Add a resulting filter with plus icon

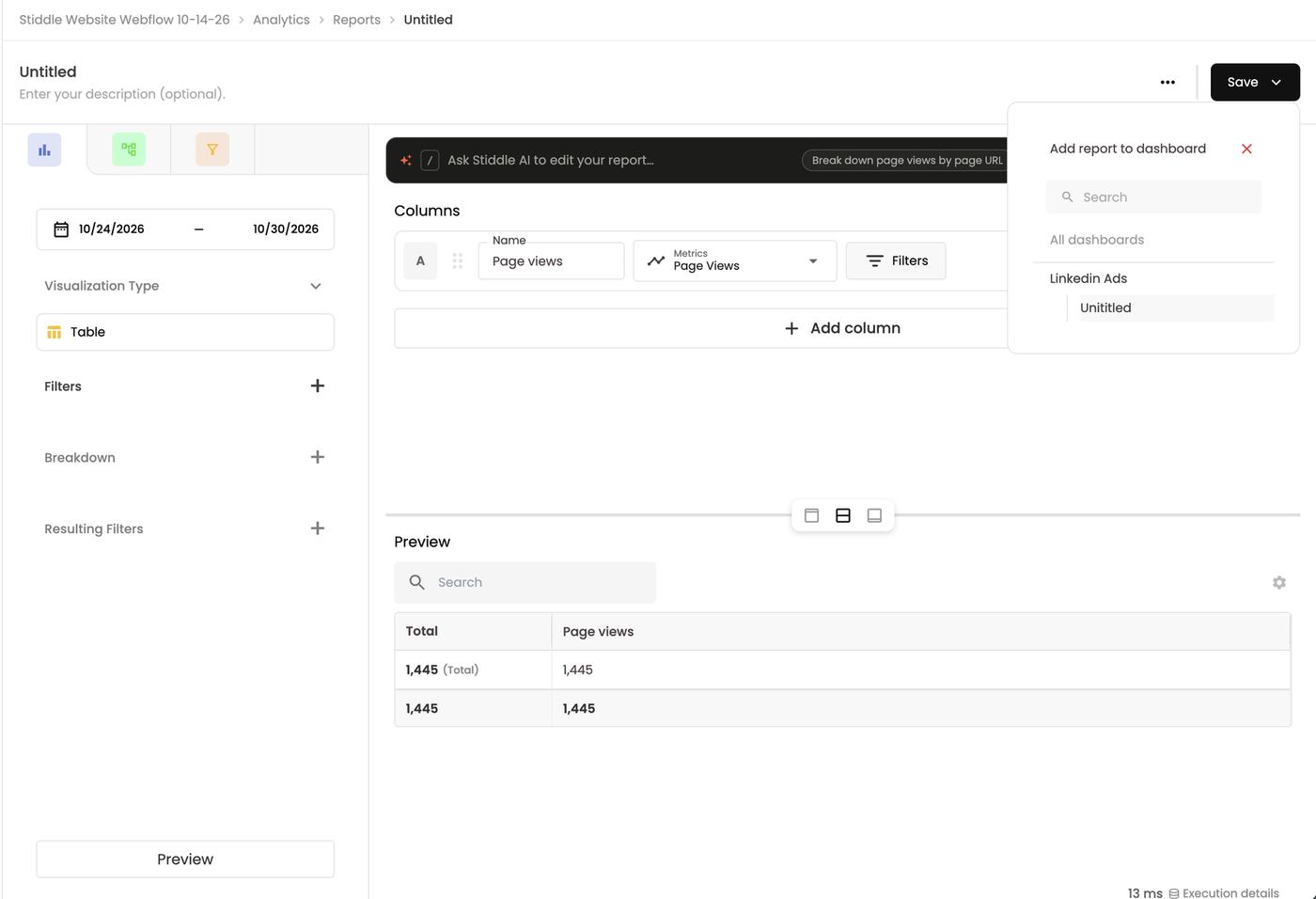click(x=318, y=528)
